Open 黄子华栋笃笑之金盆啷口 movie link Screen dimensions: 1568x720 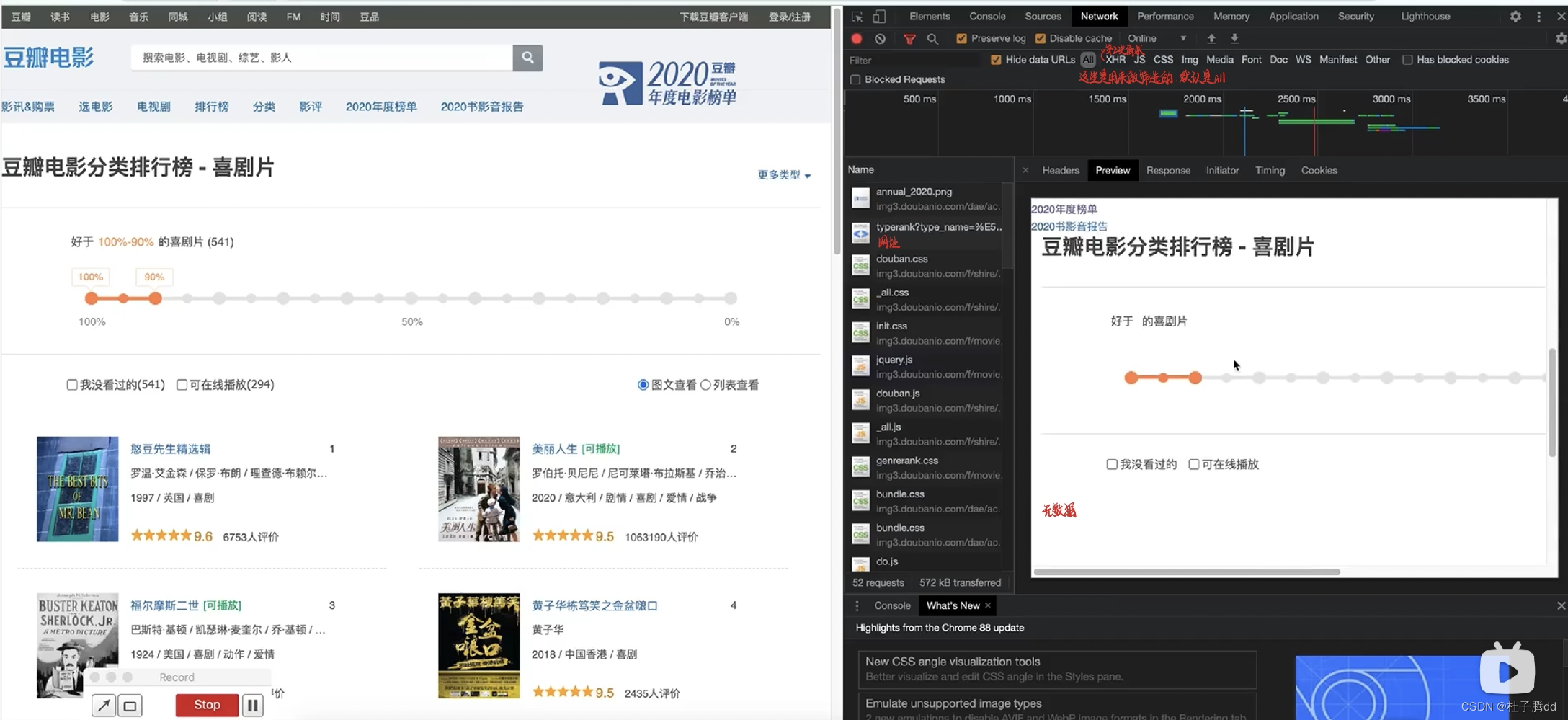click(594, 605)
